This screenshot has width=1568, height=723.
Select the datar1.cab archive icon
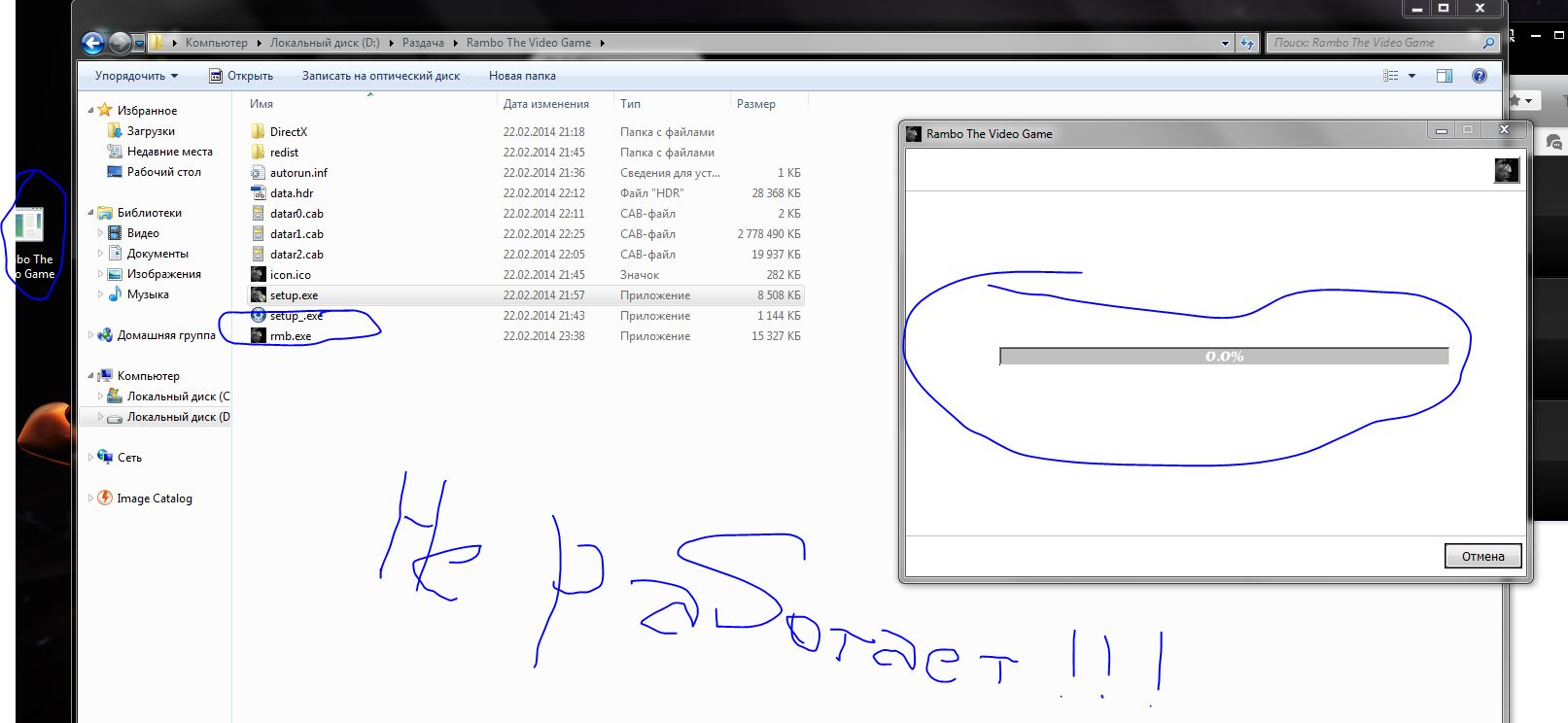click(258, 233)
